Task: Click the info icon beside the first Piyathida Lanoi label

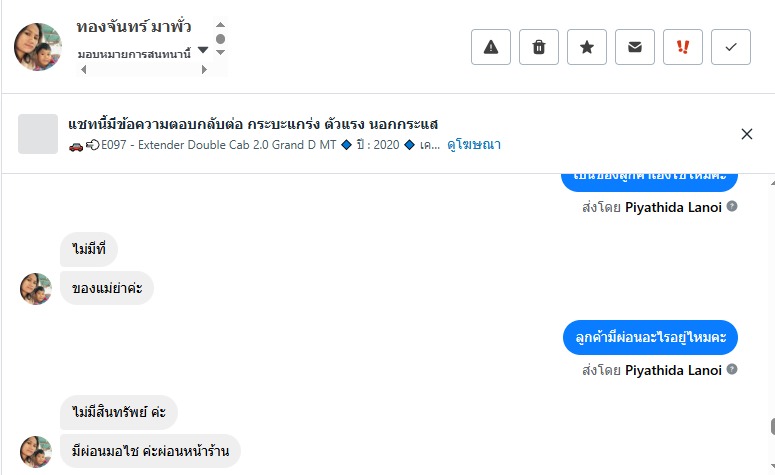Action: coord(732,206)
